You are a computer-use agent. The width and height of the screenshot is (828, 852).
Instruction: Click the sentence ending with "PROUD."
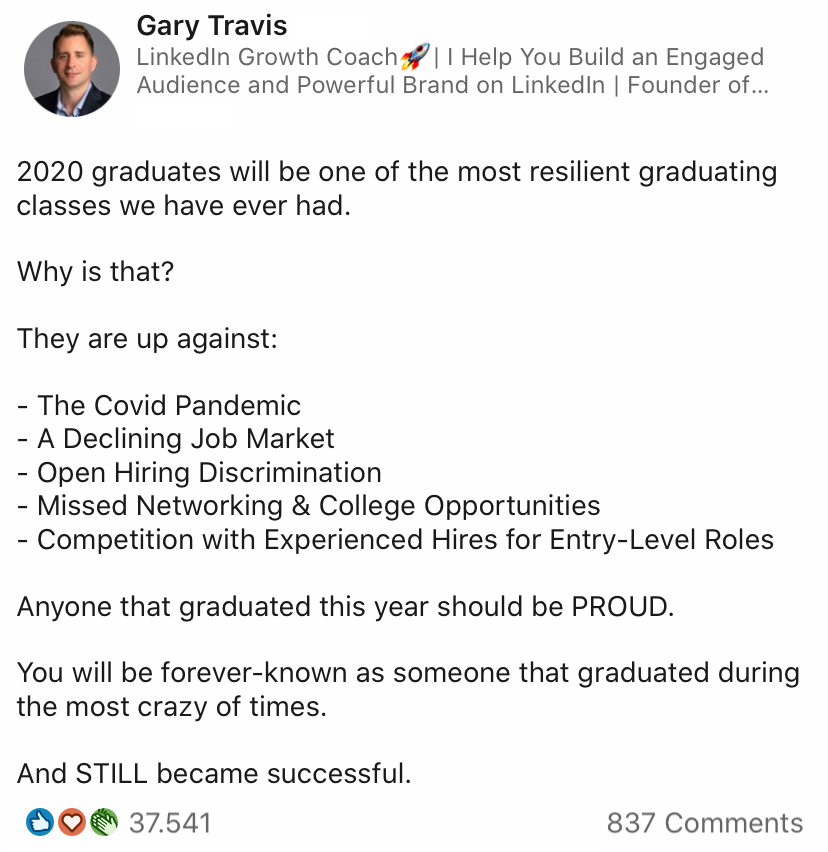(x=345, y=607)
